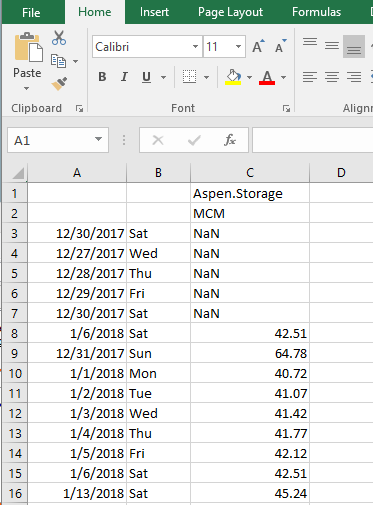Click the Paste button
Viewport: 373px width, 505px height.
click(x=27, y=61)
